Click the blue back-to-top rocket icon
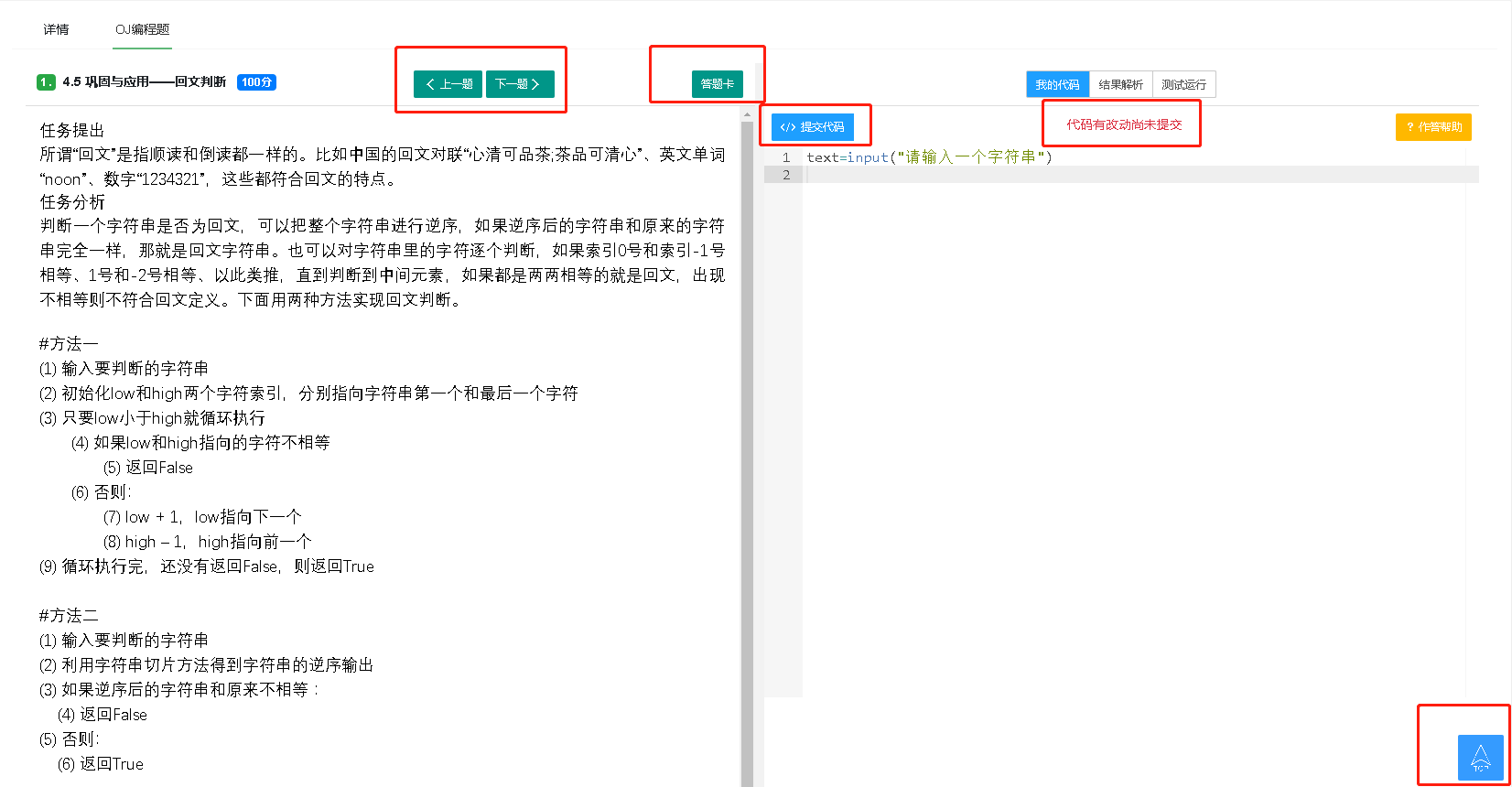Screen dimensions: 1512x787 point(1480,758)
